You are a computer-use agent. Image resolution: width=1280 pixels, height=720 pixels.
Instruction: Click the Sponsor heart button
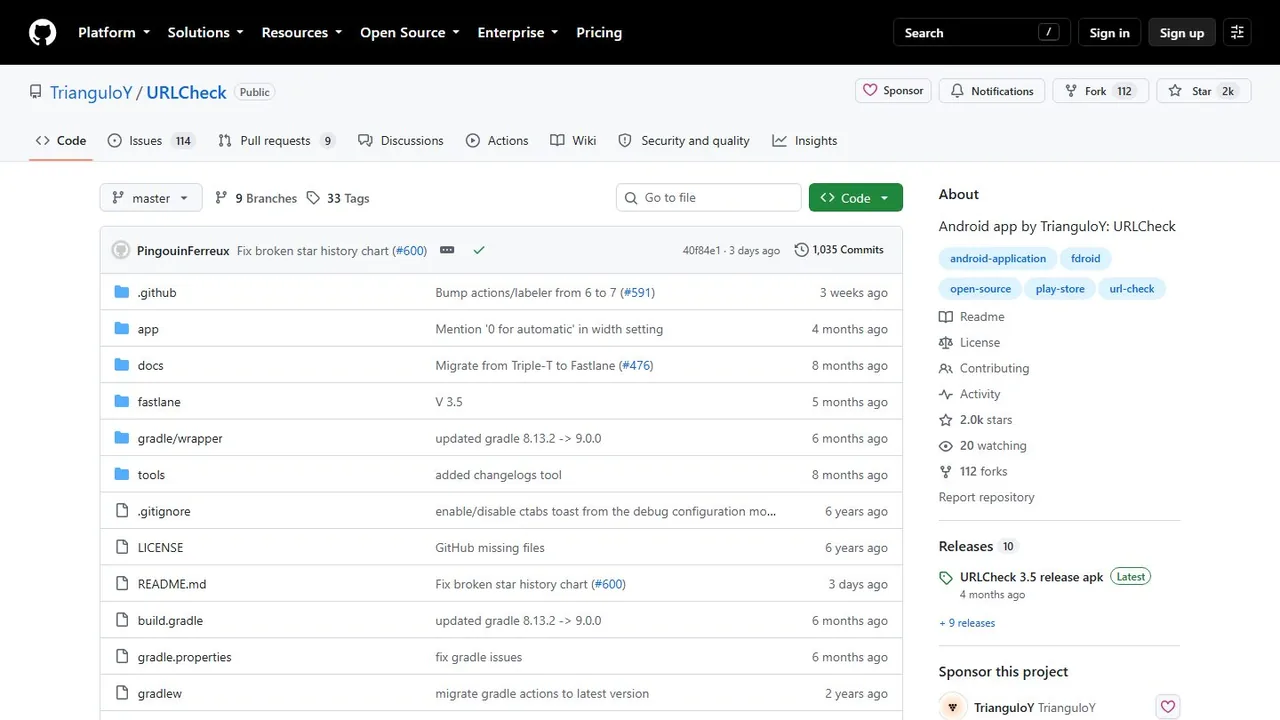tap(893, 91)
